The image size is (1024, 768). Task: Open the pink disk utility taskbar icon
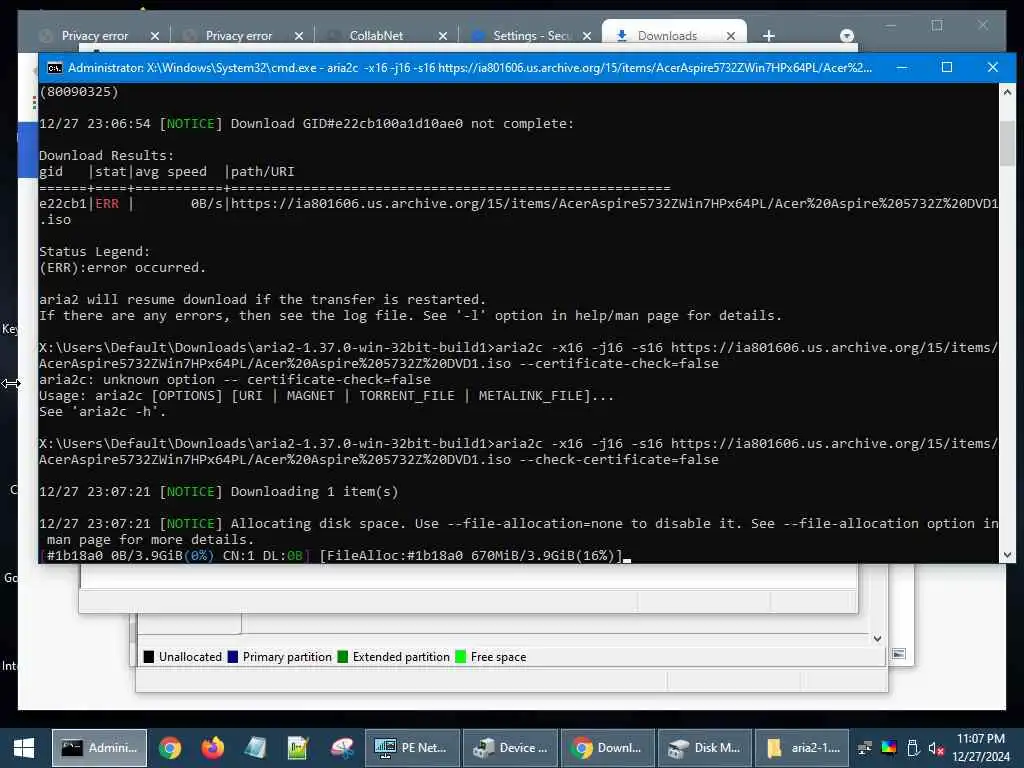[341, 748]
